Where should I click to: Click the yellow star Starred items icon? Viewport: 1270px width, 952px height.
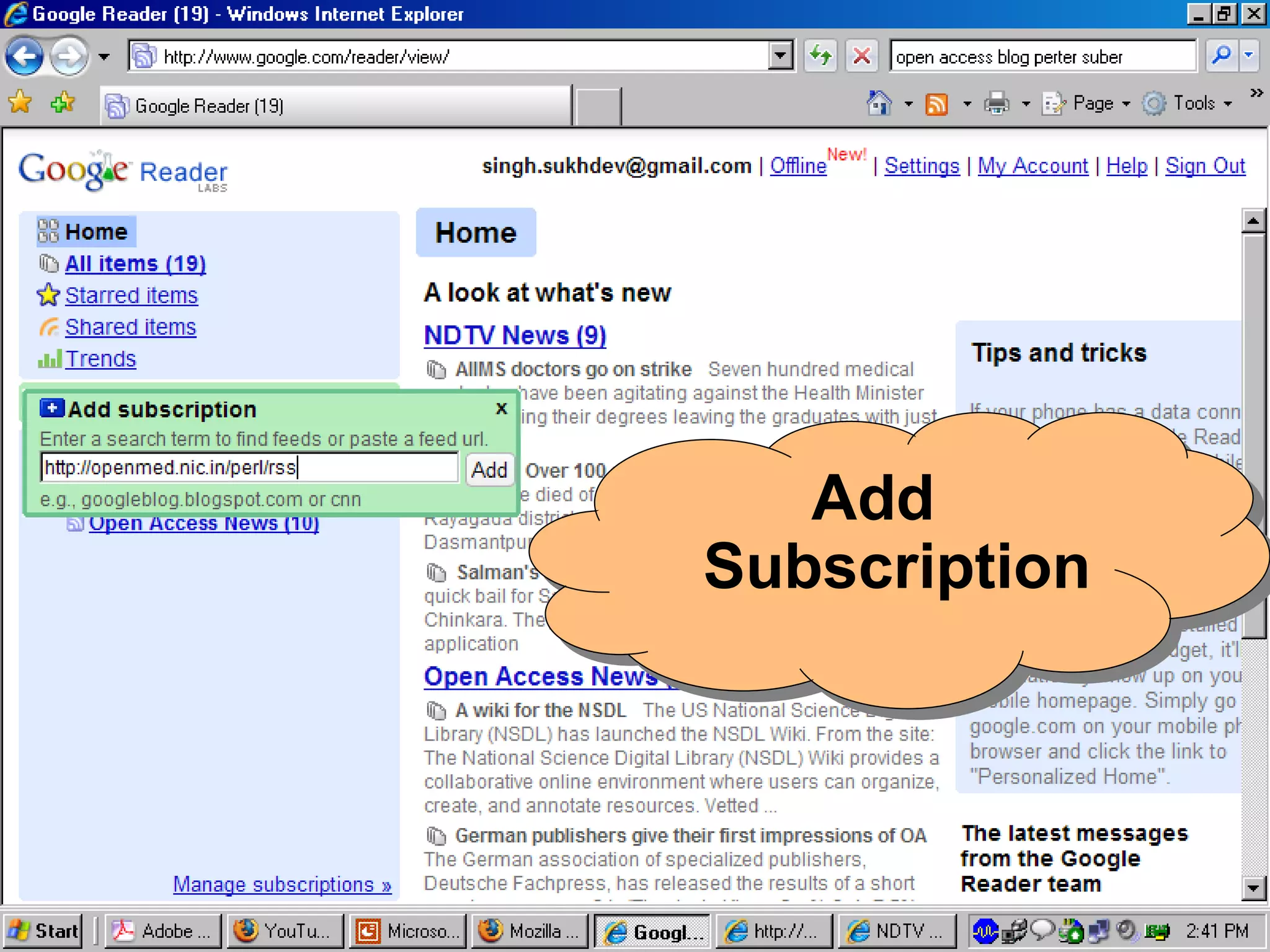[48, 295]
